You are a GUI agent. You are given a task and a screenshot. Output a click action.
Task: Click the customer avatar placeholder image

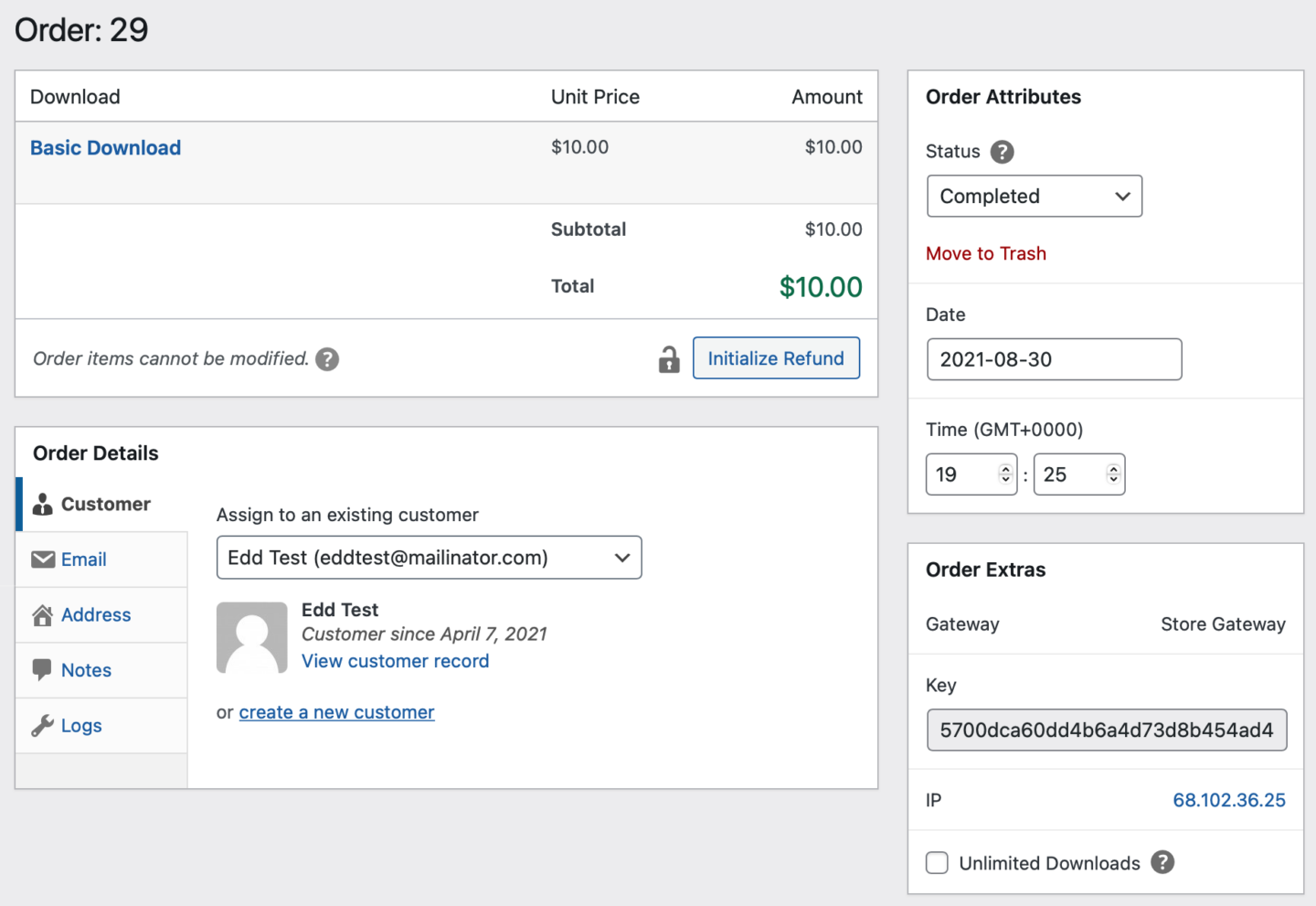pos(251,636)
